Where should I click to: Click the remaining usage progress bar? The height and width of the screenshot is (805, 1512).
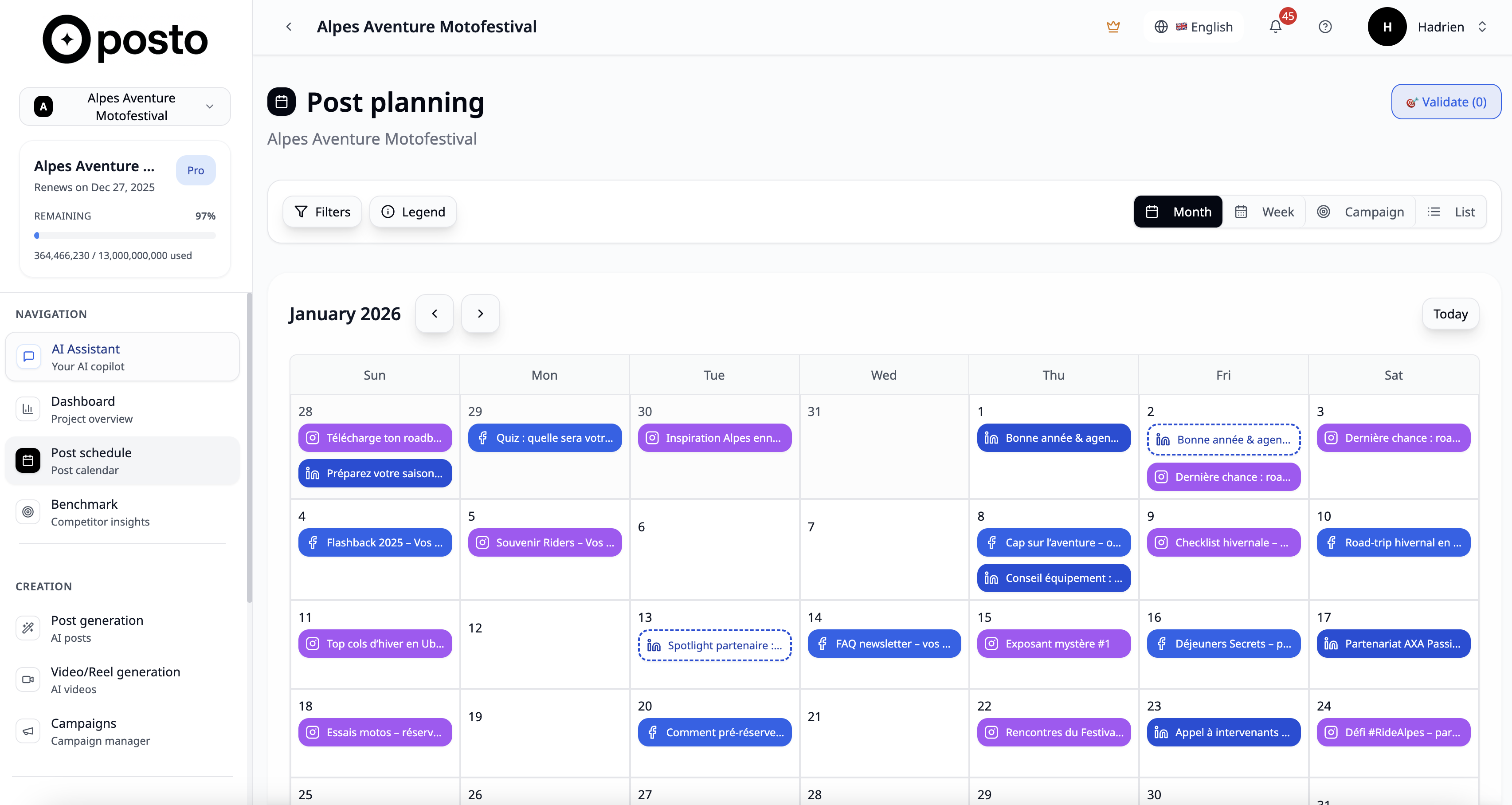(125, 235)
